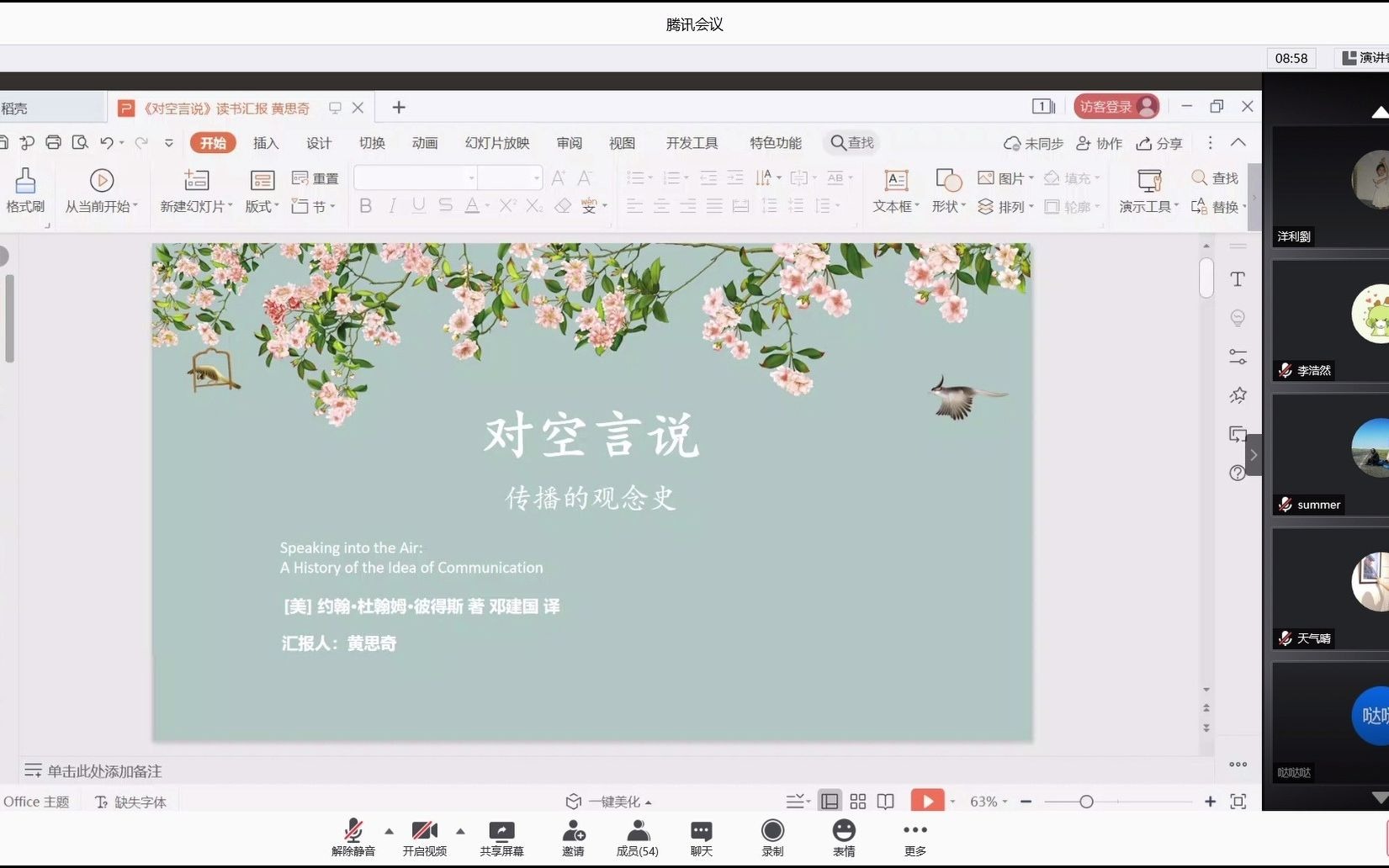This screenshot has width=1389, height=868.
Task: Click the Replace (替换) icon
Action: click(x=1199, y=206)
